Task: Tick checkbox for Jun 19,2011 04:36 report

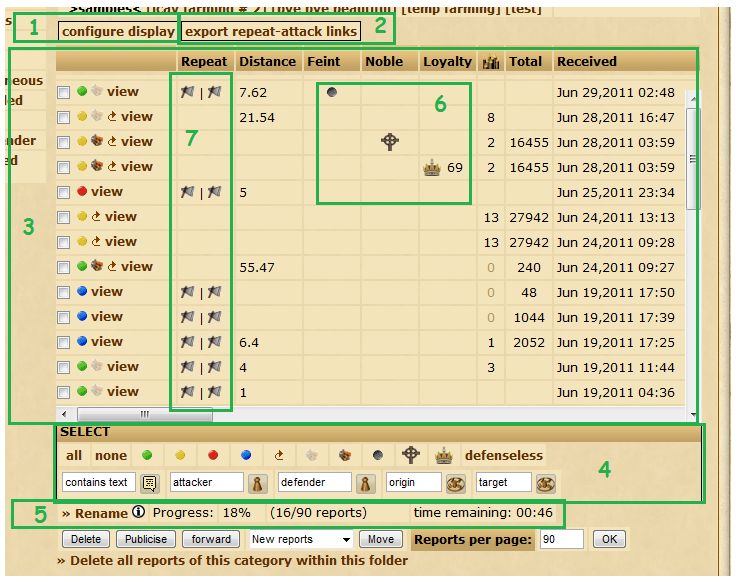Action: pyautogui.click(x=63, y=392)
